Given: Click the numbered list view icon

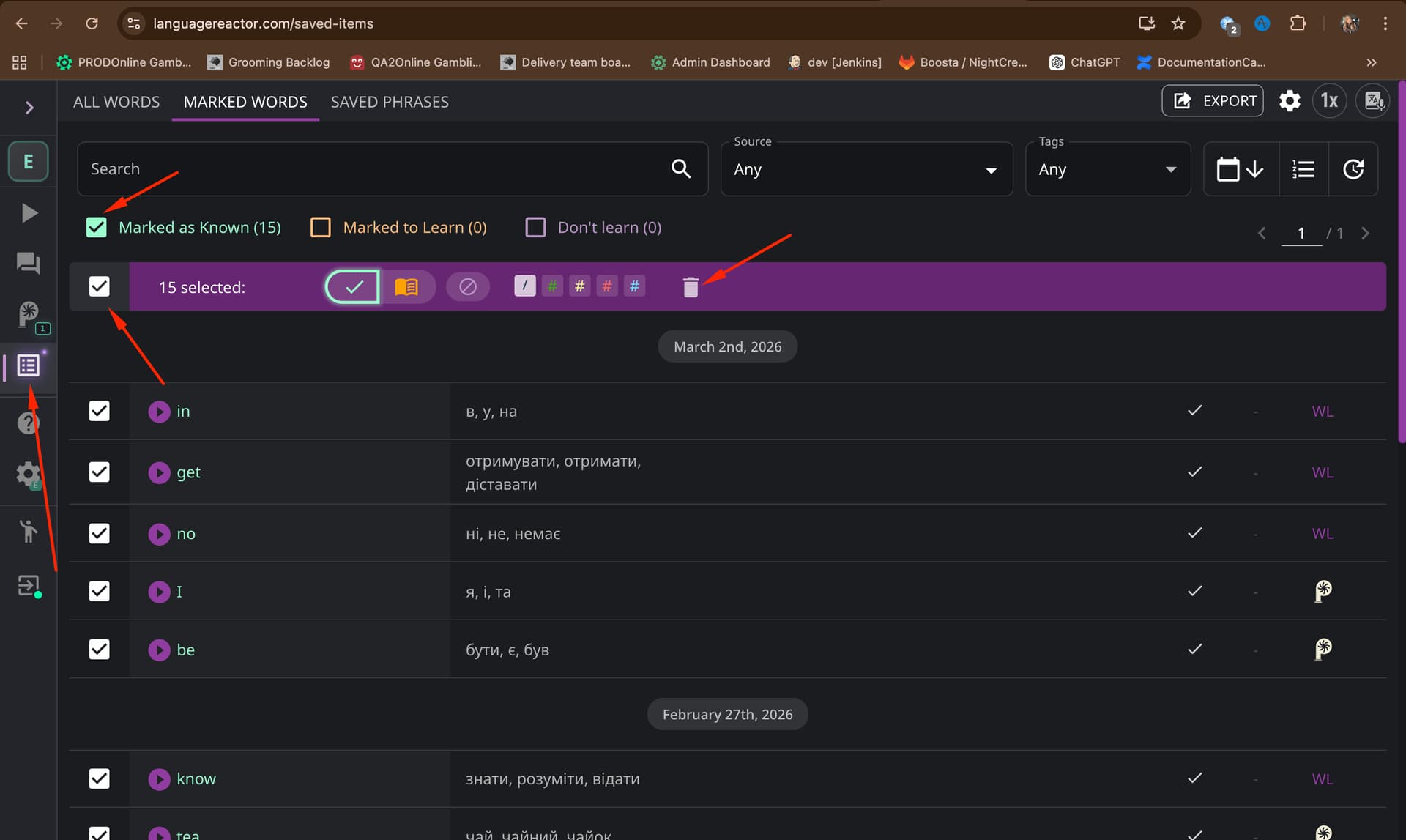Looking at the screenshot, I should tap(1303, 169).
